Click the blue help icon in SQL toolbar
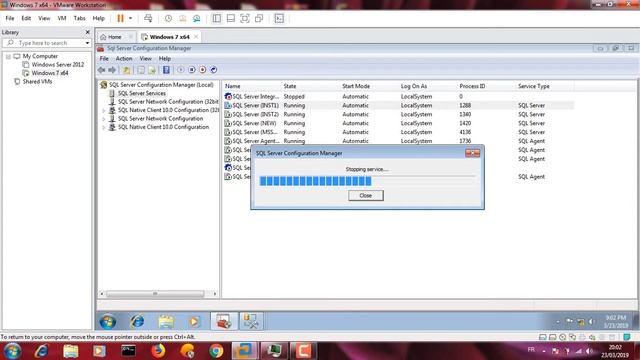Image resolution: width=640 pixels, height=360 pixels. (166, 70)
